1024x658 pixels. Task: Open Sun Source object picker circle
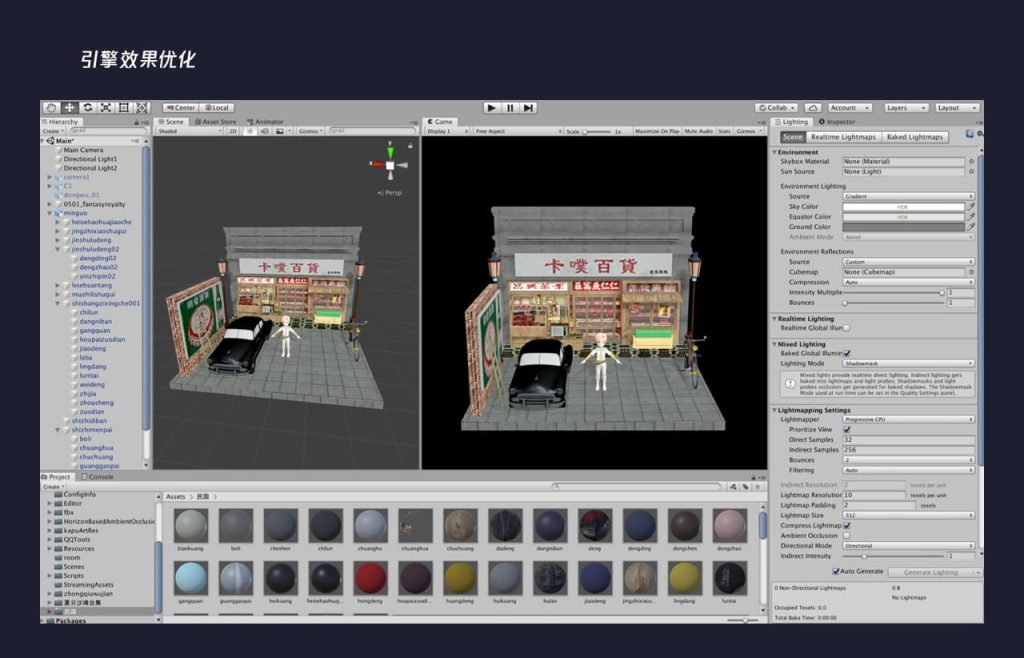click(971, 172)
